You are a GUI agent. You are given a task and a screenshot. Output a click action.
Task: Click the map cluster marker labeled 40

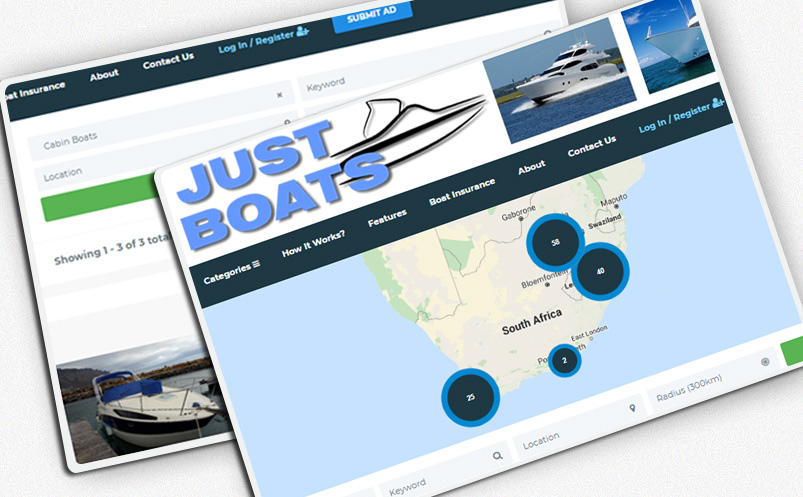click(600, 271)
